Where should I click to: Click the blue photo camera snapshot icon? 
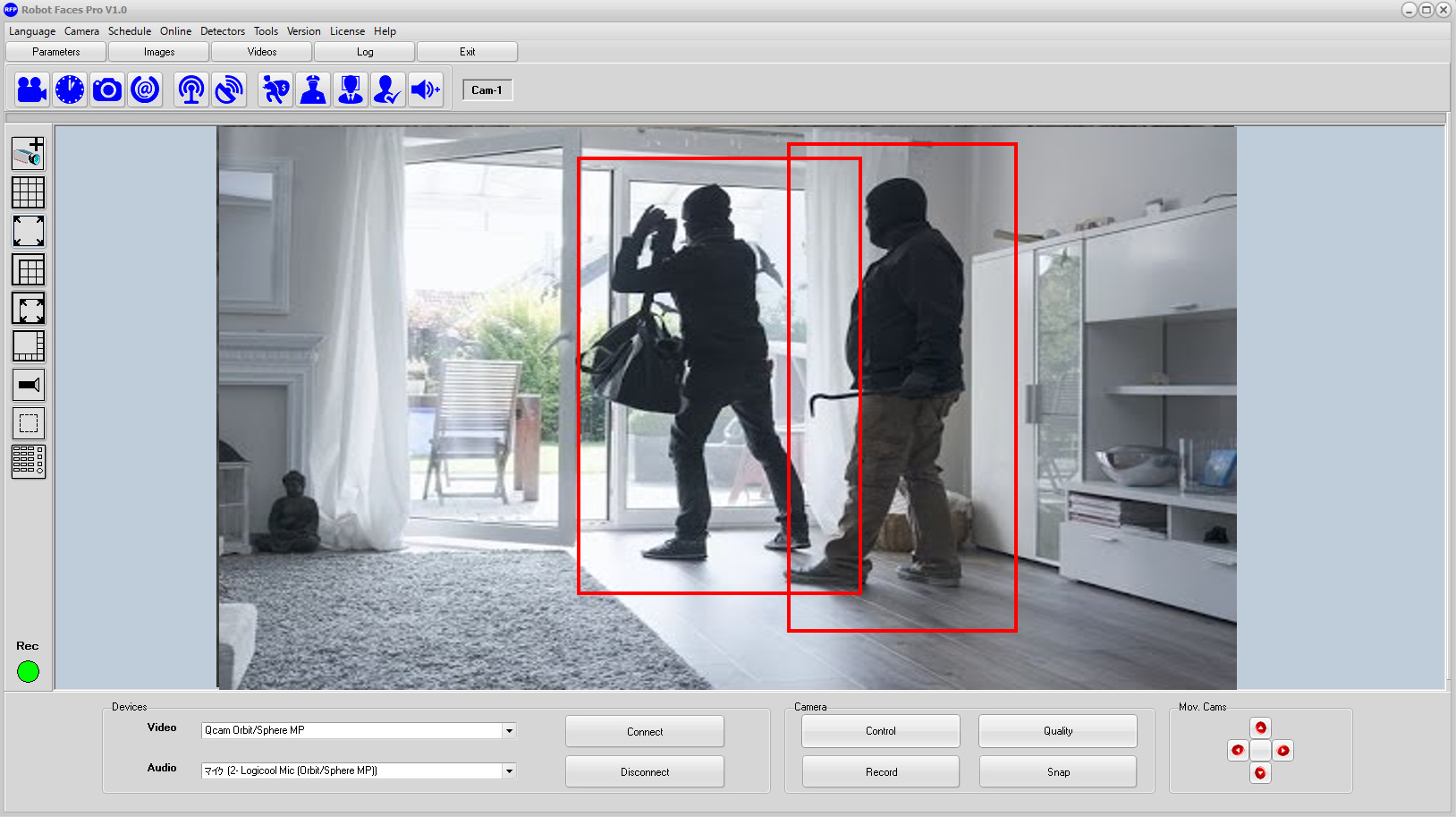(x=107, y=89)
